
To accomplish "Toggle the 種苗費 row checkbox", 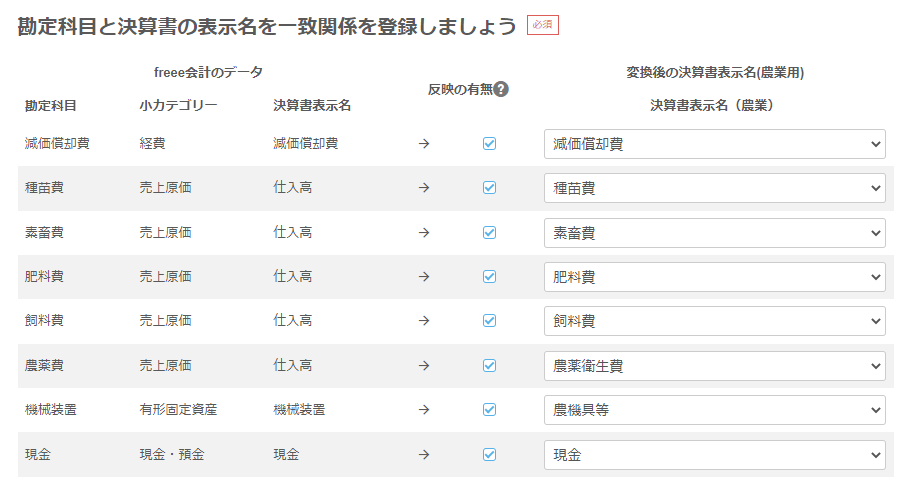I will tap(490, 188).
